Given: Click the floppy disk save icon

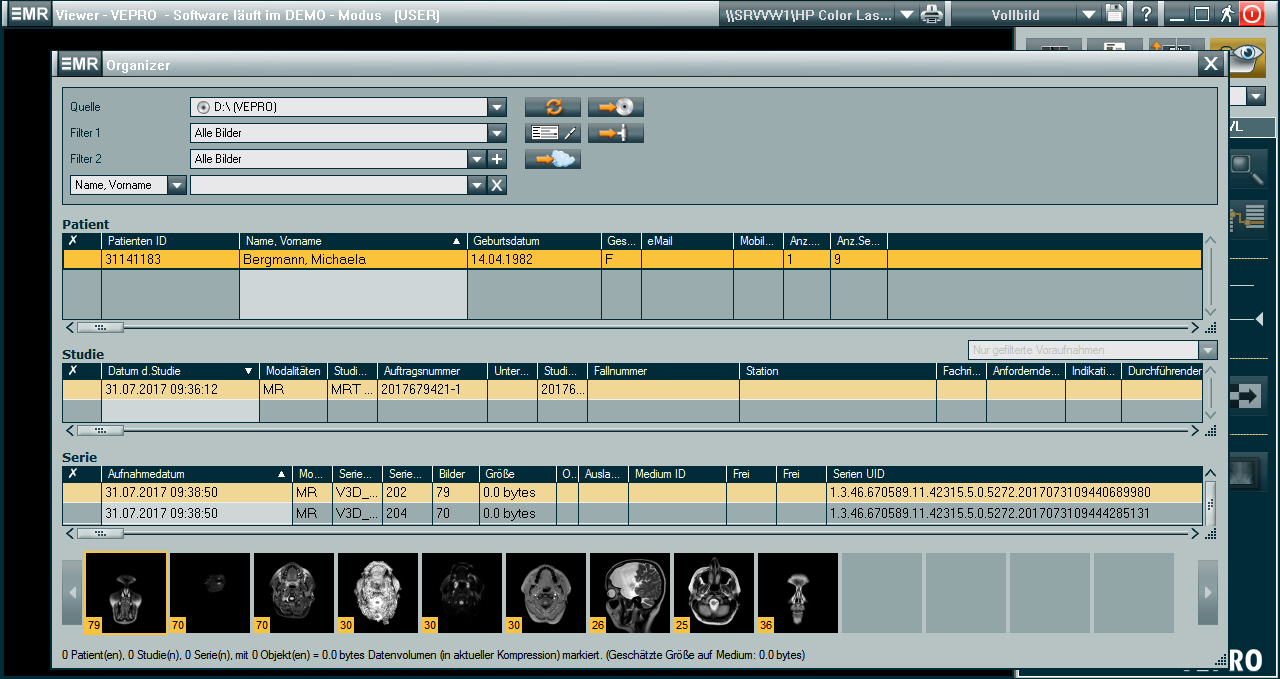Looking at the screenshot, I should point(1115,14).
